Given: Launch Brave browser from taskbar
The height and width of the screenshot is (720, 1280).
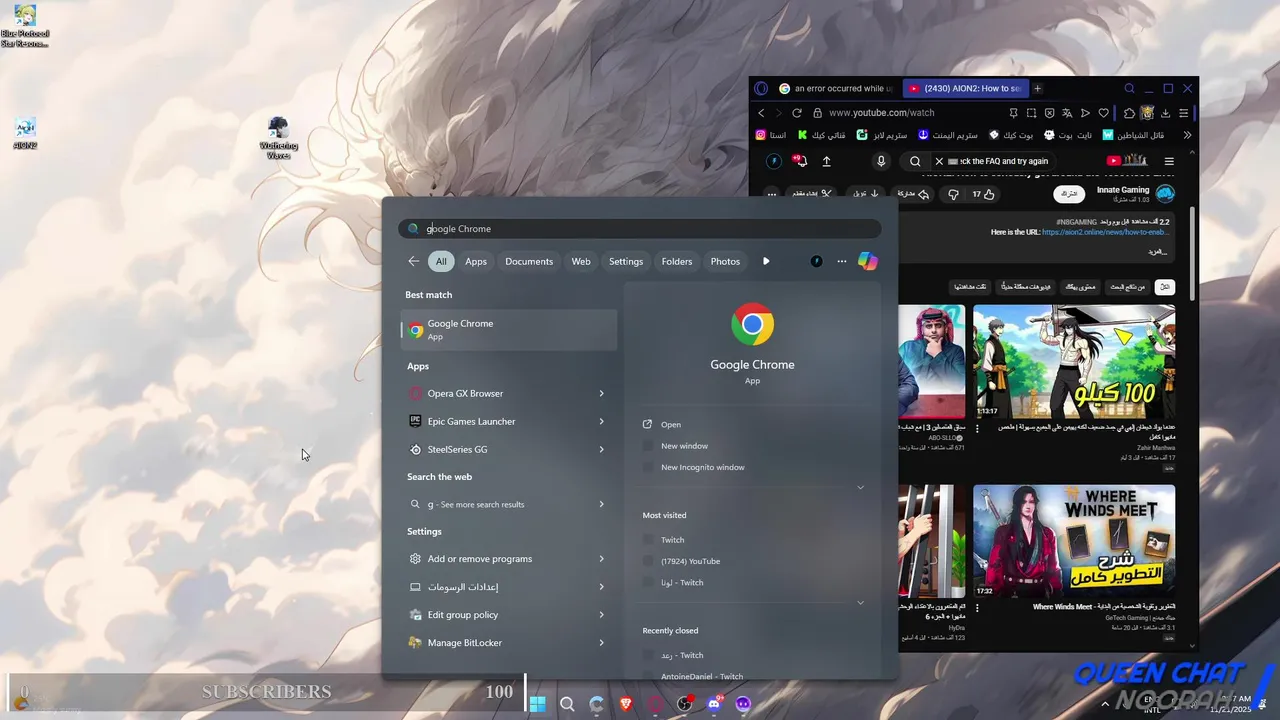Looking at the screenshot, I should pyautogui.click(x=626, y=704).
